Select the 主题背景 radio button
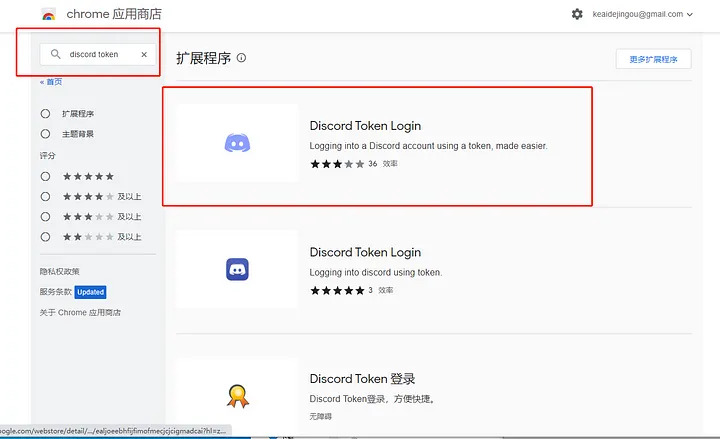The width and height of the screenshot is (720, 439). click(45, 134)
